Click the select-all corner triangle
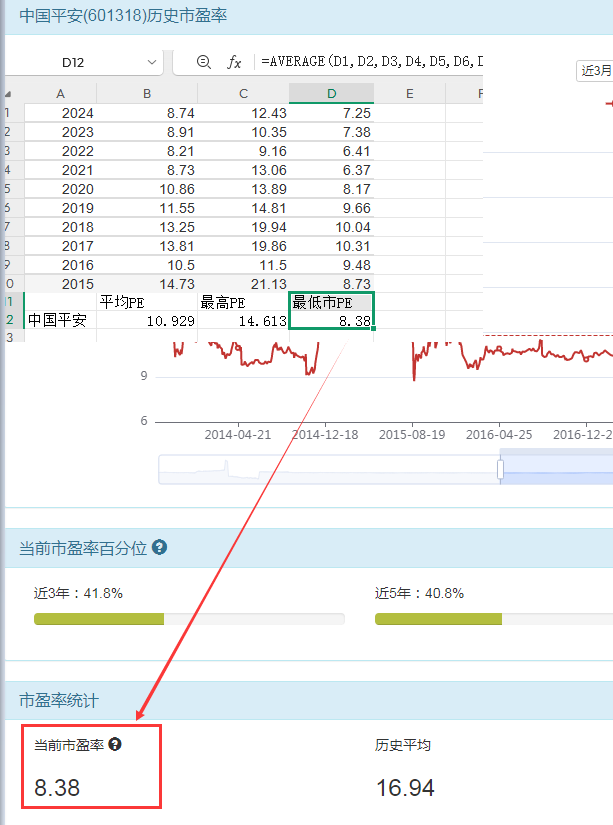The height and width of the screenshot is (825, 613). tap(8, 94)
